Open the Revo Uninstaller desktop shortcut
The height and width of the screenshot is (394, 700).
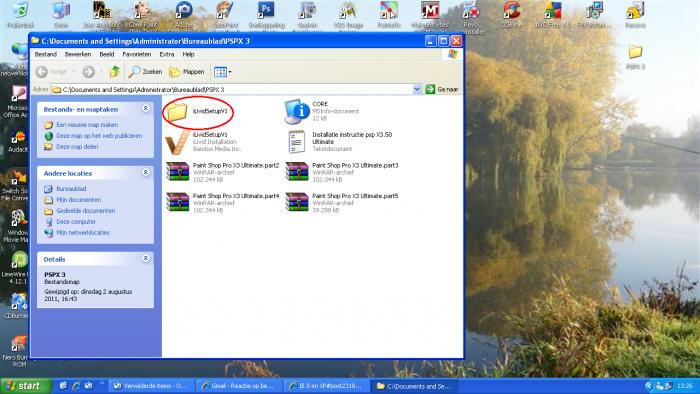pyautogui.click(x=471, y=17)
